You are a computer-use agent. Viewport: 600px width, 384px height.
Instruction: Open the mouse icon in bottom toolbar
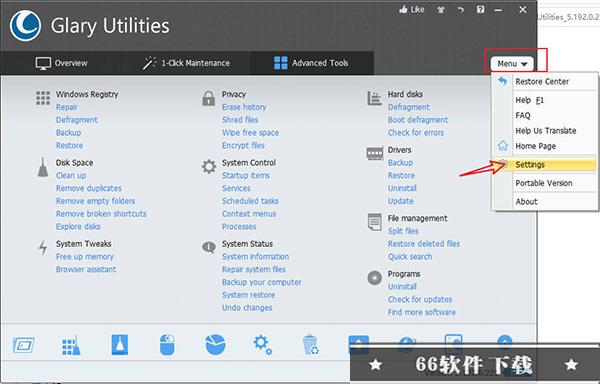167,345
